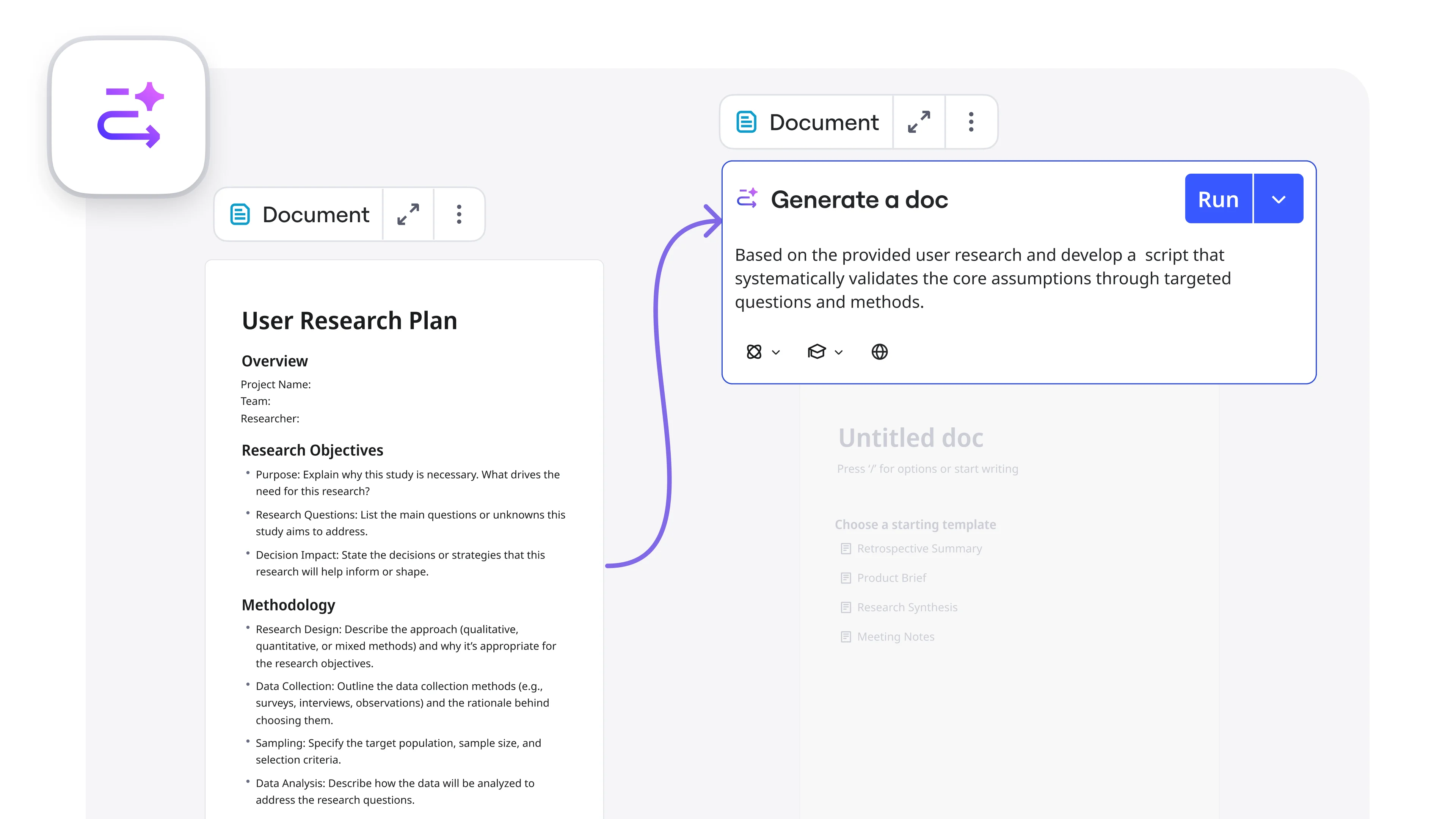
Task: Click into the AI prompt text
Action: click(x=982, y=278)
